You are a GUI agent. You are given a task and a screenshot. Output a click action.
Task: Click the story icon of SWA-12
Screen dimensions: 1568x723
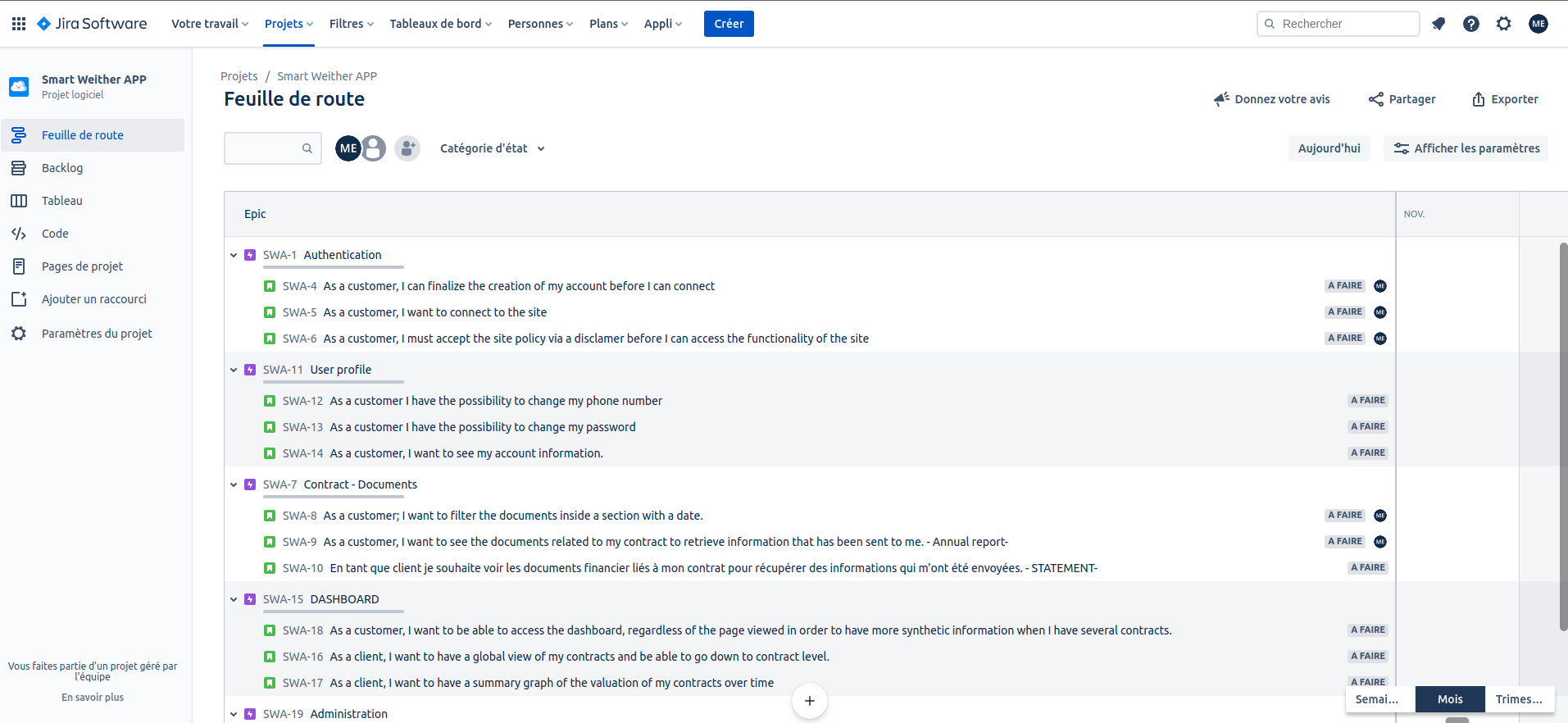[270, 401]
